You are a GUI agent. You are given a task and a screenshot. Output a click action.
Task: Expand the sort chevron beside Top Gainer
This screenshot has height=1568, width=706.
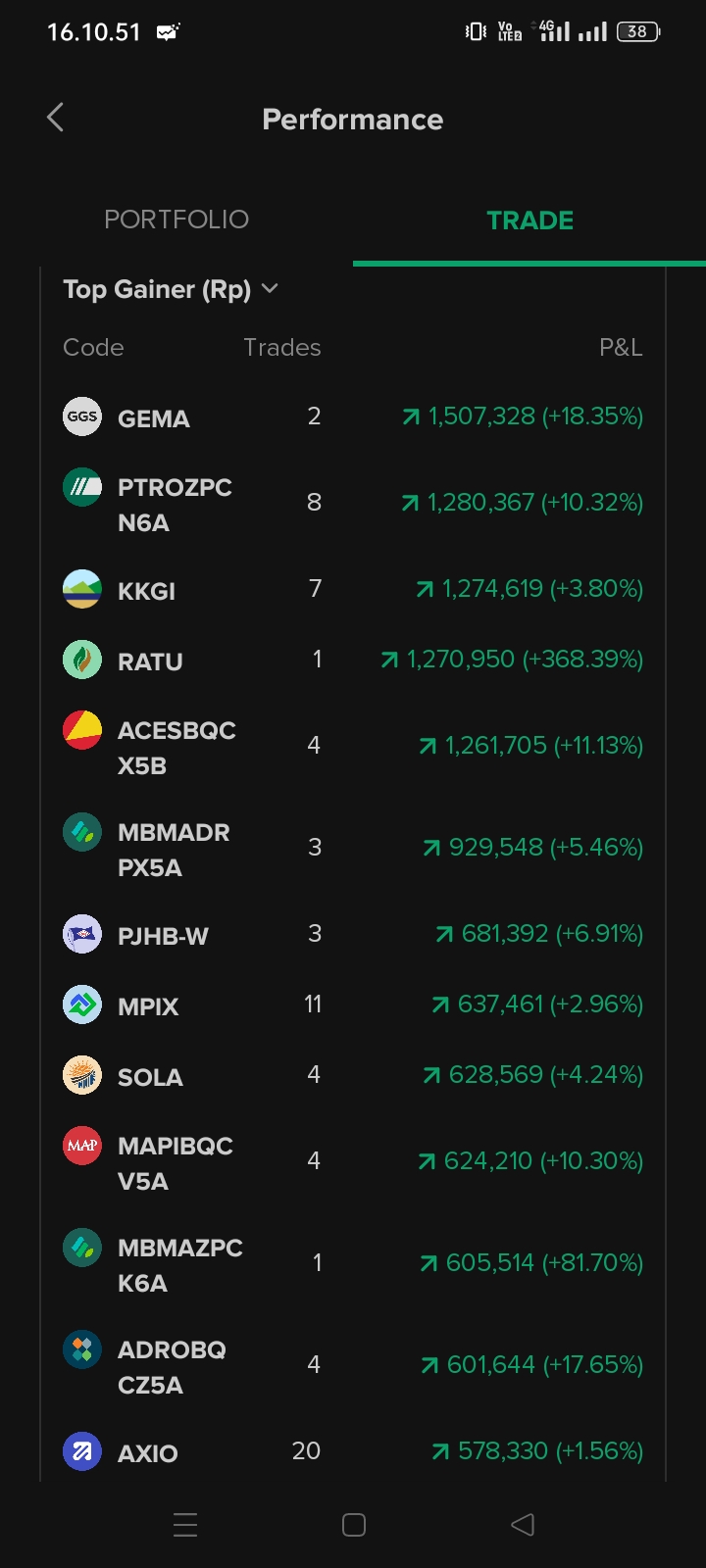[x=271, y=289]
